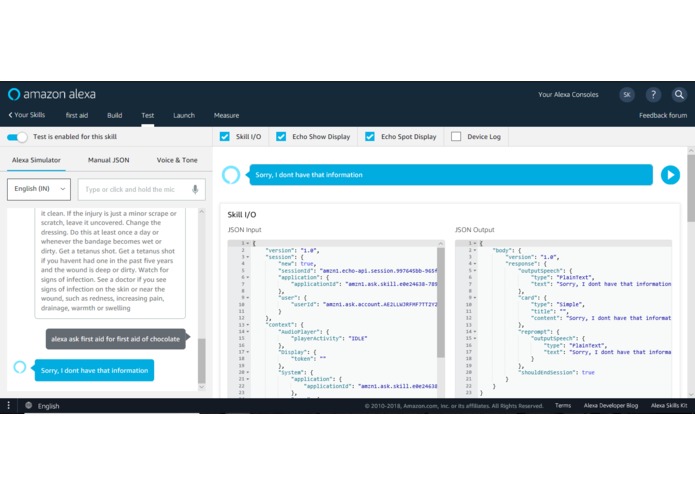Click the top Sorry, I dont have that information bar
Screen dimensions: 695x494
tap(451, 175)
